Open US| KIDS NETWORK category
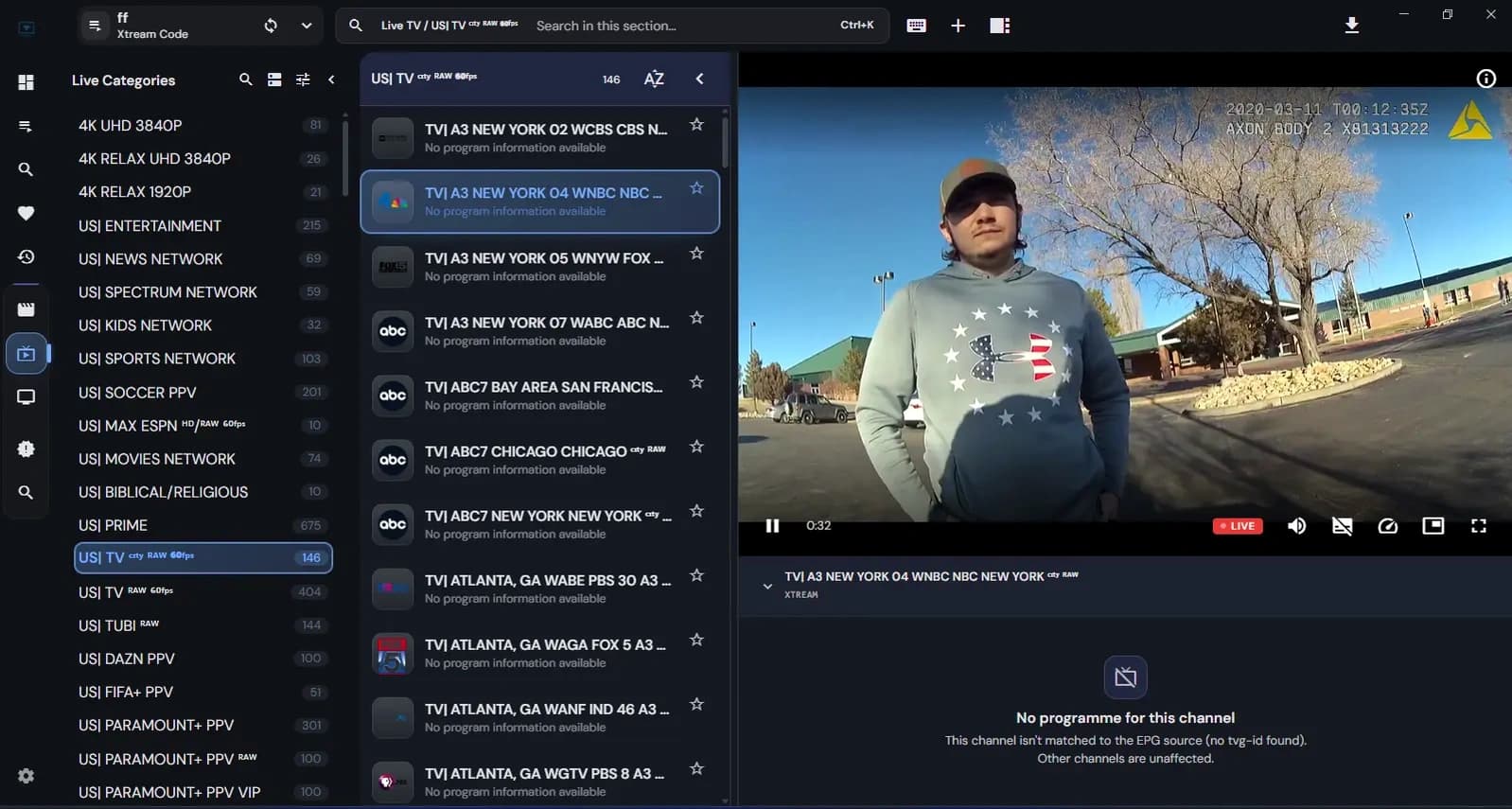Viewport: 1512px width, 809px height. 203,325
